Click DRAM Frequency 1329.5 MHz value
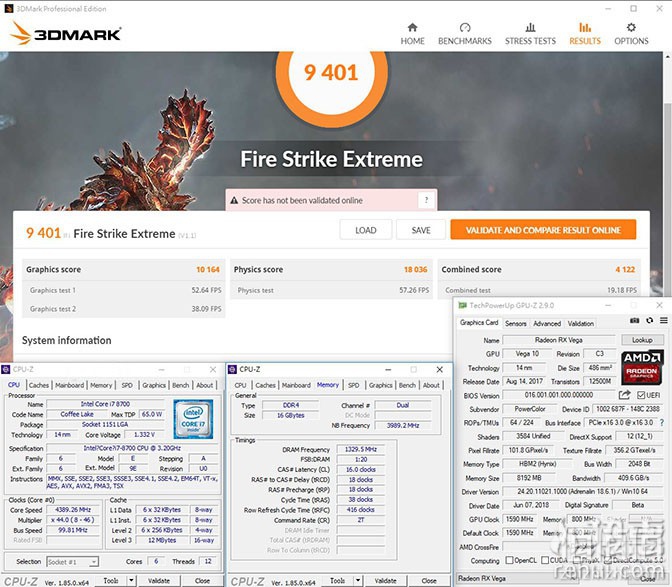This screenshot has height=587, width=672. [x=361, y=449]
